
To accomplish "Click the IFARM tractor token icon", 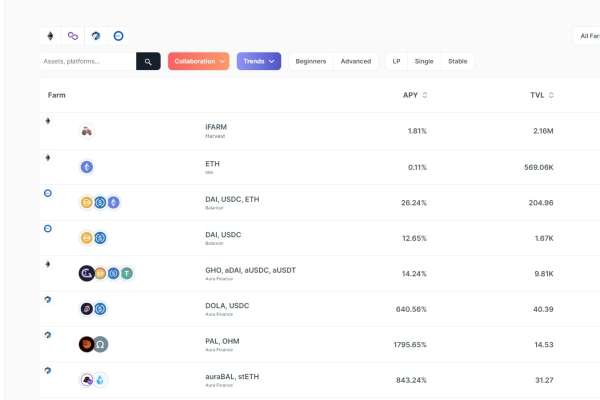I will coord(86,131).
